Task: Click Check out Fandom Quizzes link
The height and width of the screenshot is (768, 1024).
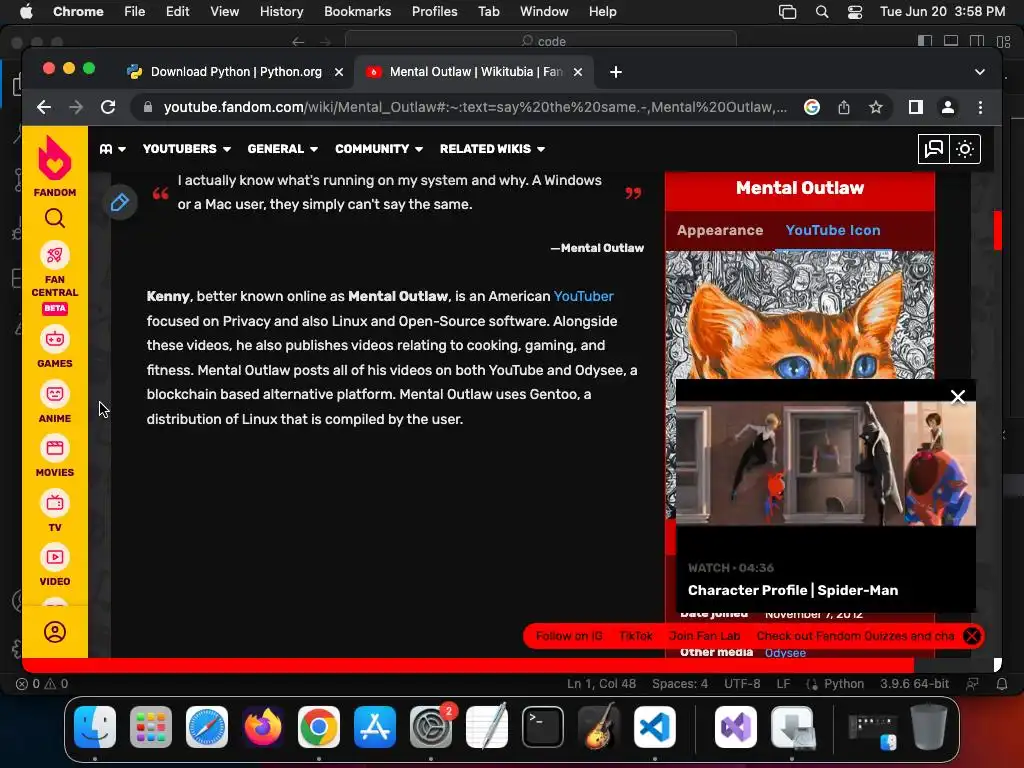Action: coord(855,636)
